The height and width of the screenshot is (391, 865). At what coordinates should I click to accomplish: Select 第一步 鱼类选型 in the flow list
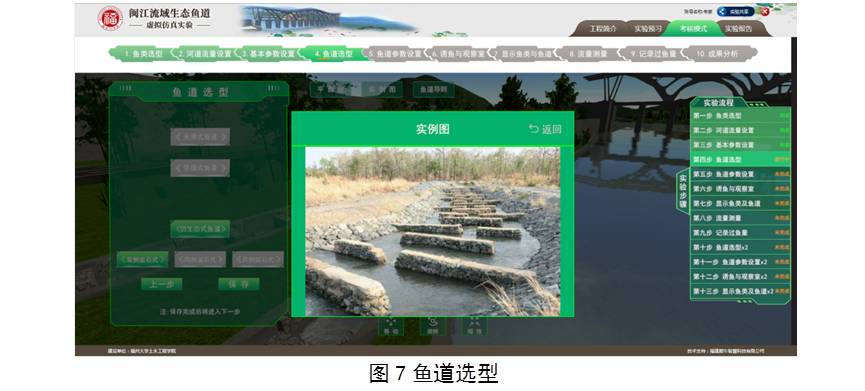click(x=740, y=116)
